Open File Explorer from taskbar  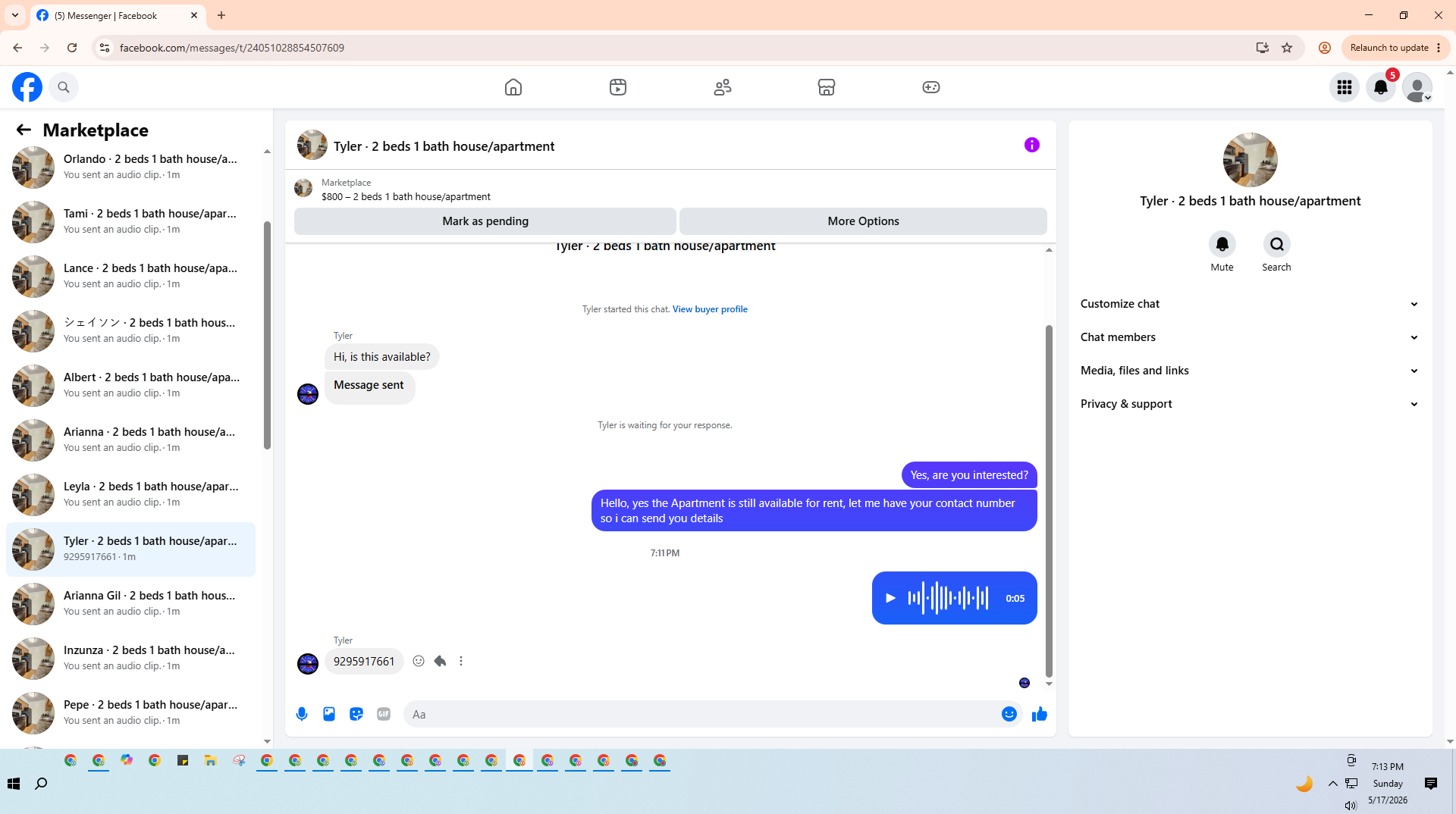point(211,760)
